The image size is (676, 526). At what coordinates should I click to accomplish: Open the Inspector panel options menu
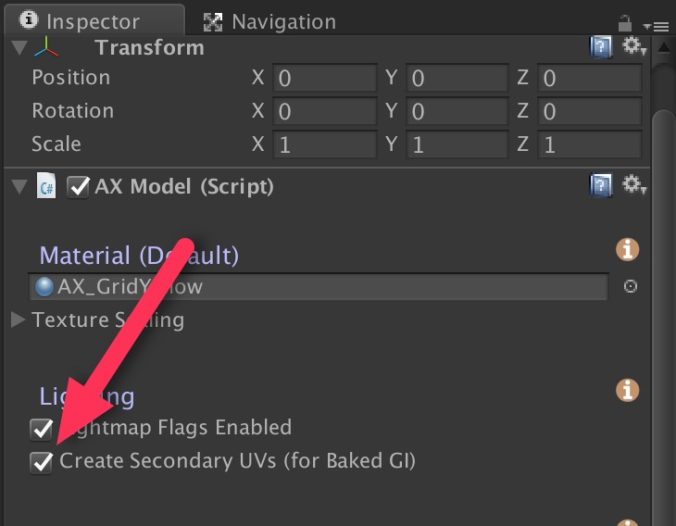point(656,27)
